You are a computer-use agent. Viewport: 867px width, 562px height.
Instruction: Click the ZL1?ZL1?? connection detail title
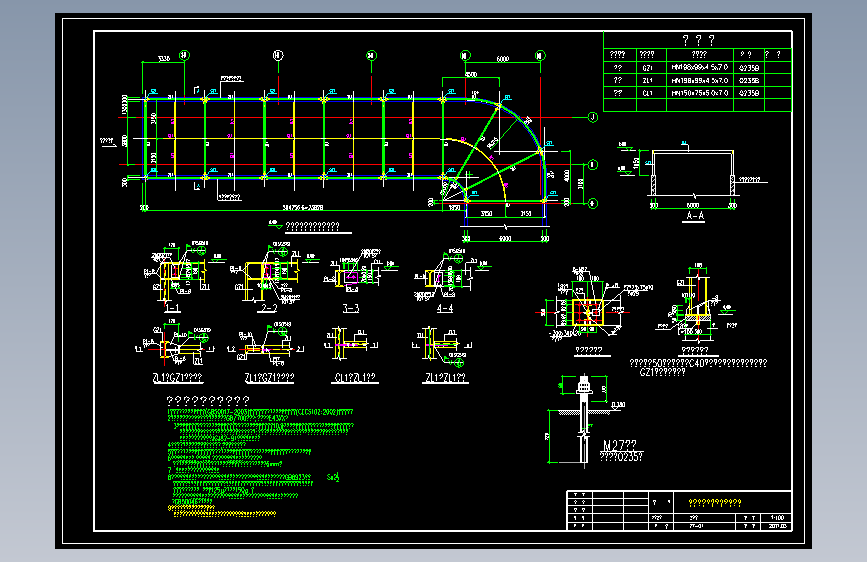(445, 378)
